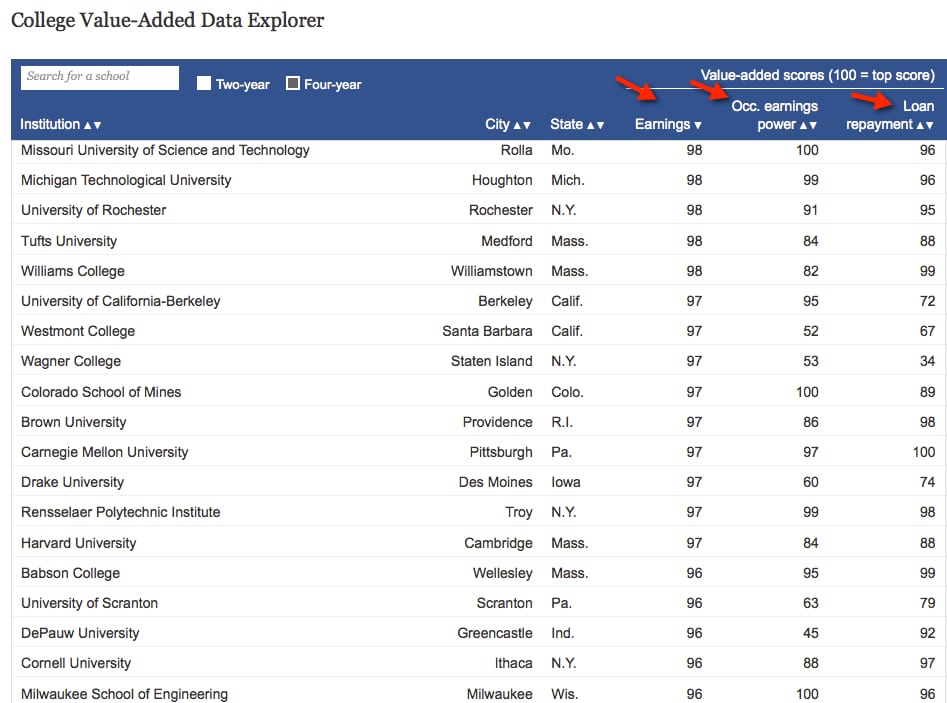Click Wagner College loan repayment 34

click(927, 361)
